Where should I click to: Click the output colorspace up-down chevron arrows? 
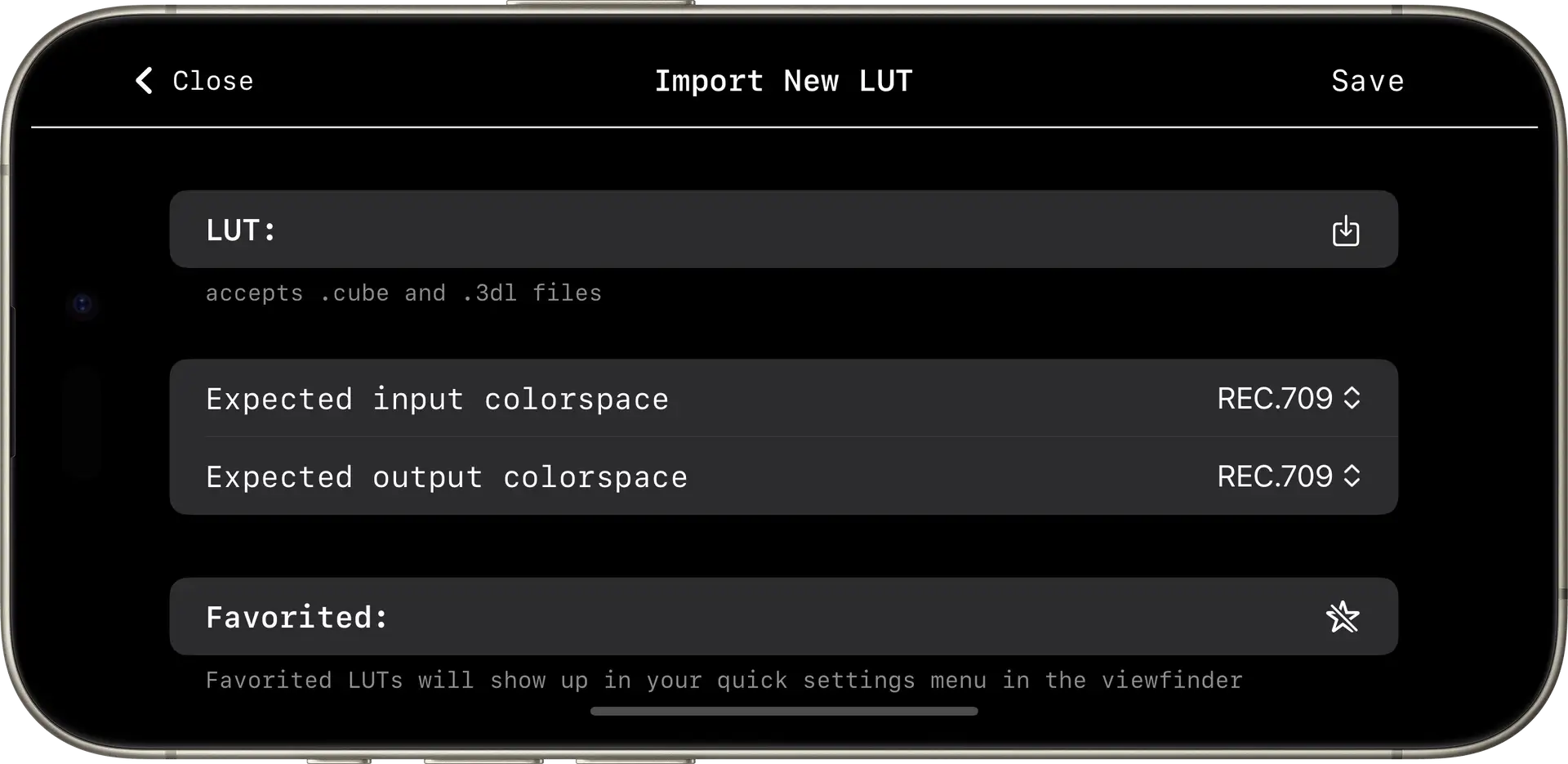pos(1352,476)
